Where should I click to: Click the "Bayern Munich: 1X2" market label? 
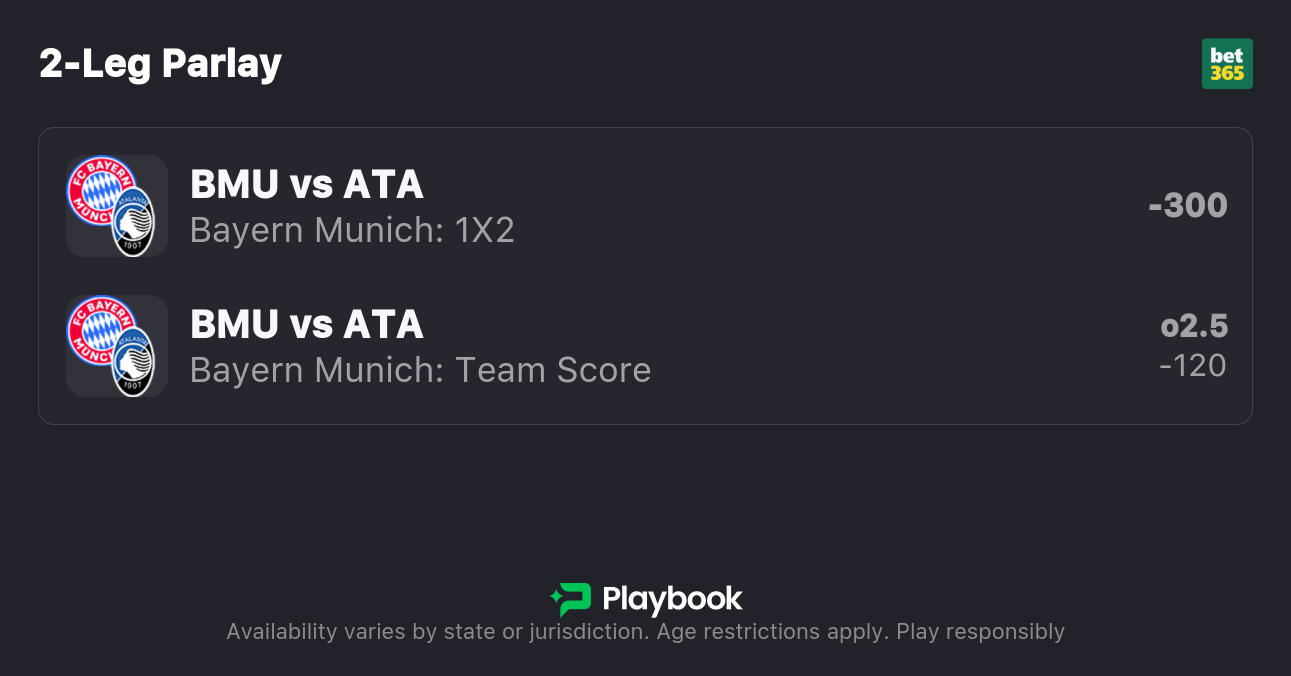(x=352, y=231)
